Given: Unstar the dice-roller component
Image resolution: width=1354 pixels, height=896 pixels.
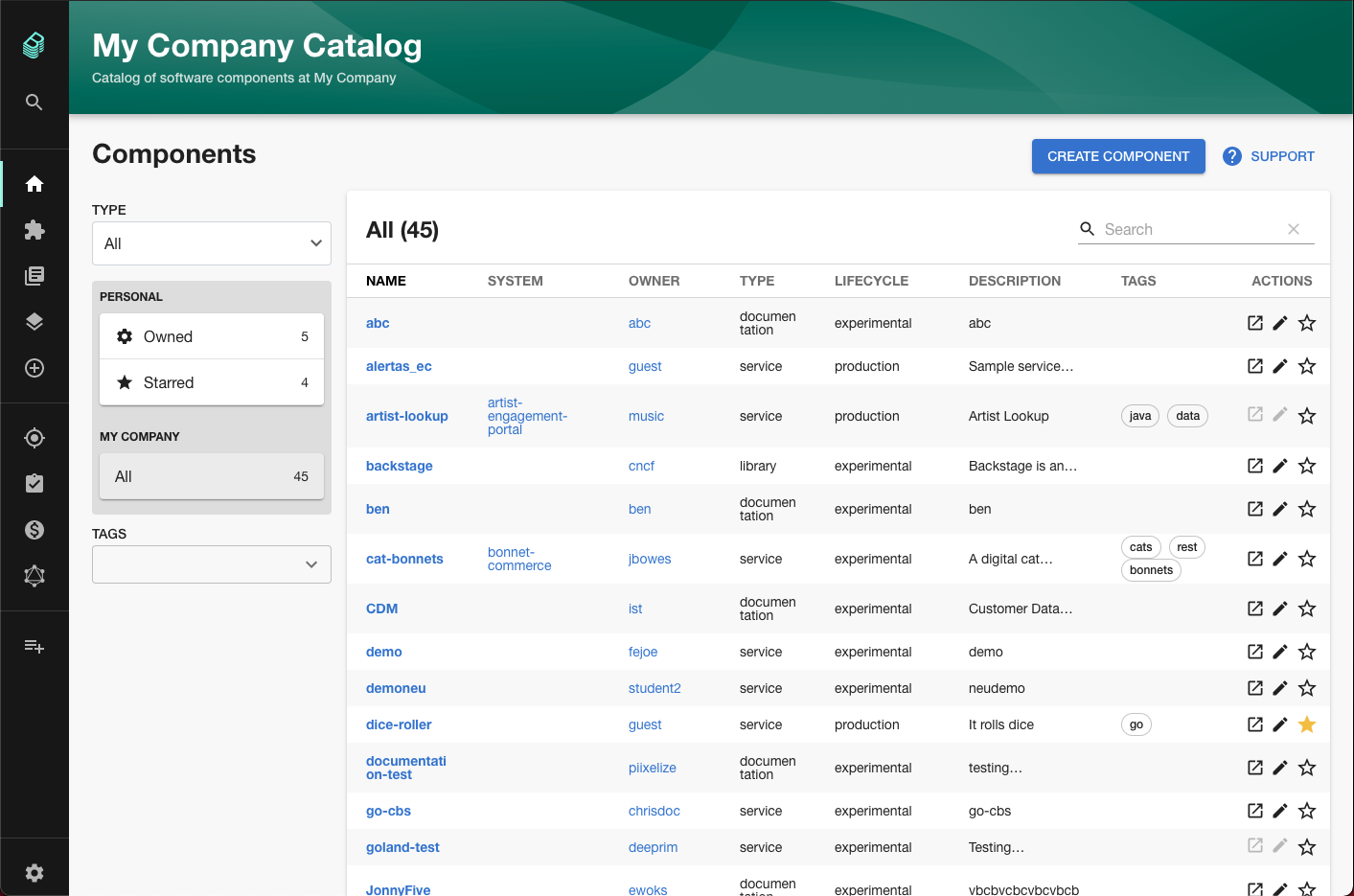Looking at the screenshot, I should 1307,724.
